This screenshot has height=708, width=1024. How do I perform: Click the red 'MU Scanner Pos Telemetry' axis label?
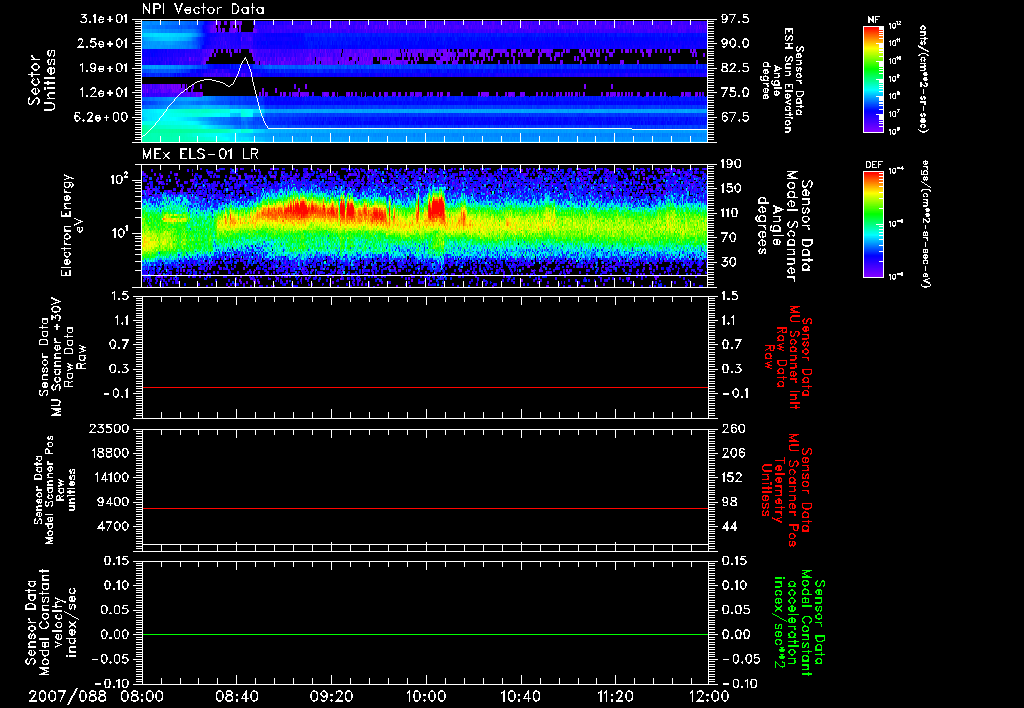787,490
